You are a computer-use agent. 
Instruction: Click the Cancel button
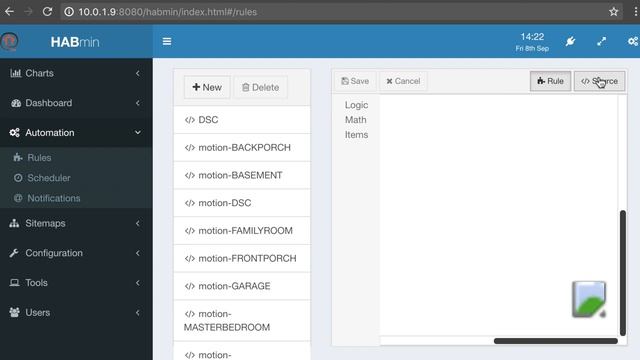coord(403,81)
